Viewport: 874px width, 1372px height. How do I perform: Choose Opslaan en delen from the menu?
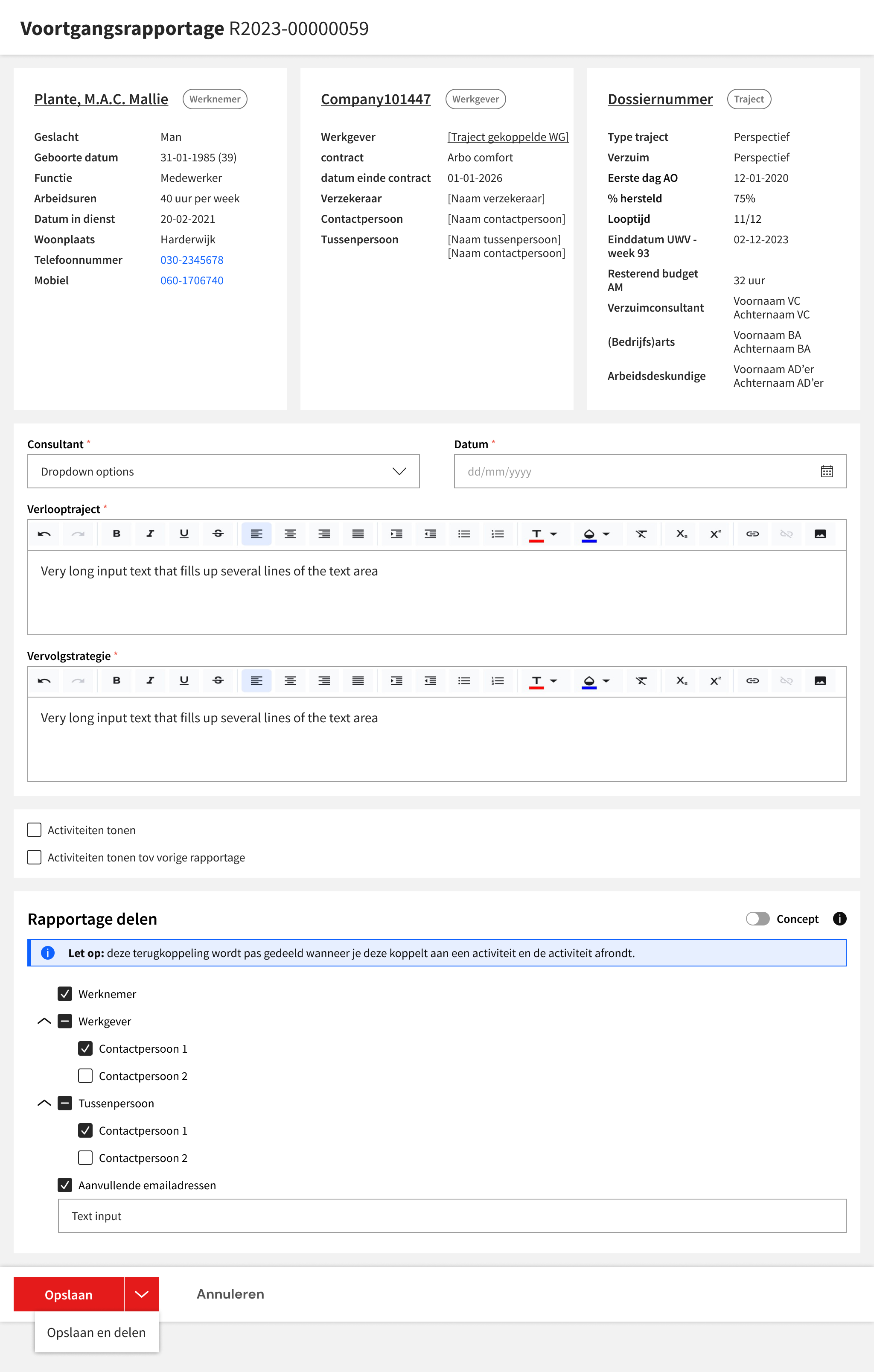point(96,1332)
